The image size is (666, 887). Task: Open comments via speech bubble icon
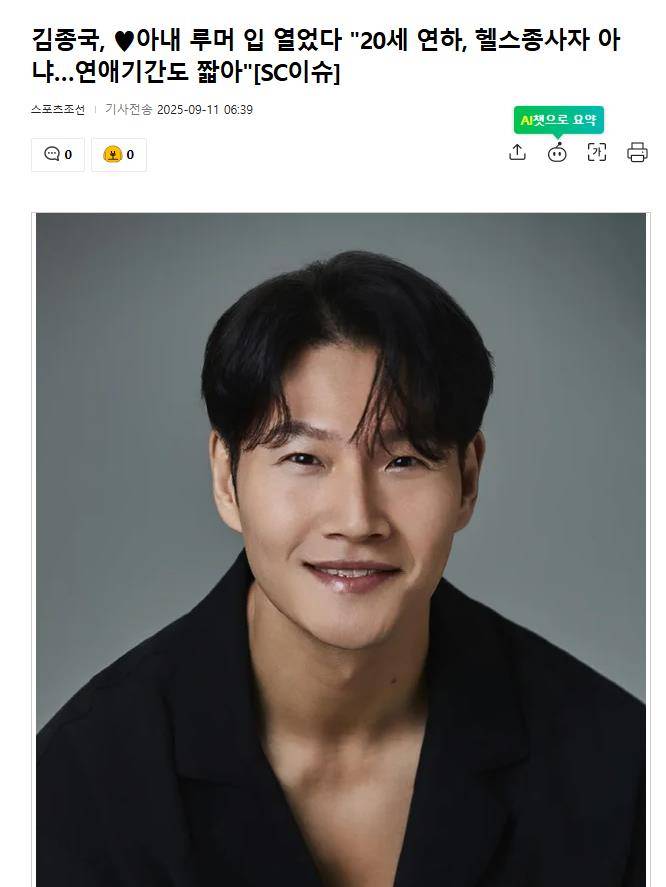[51, 154]
